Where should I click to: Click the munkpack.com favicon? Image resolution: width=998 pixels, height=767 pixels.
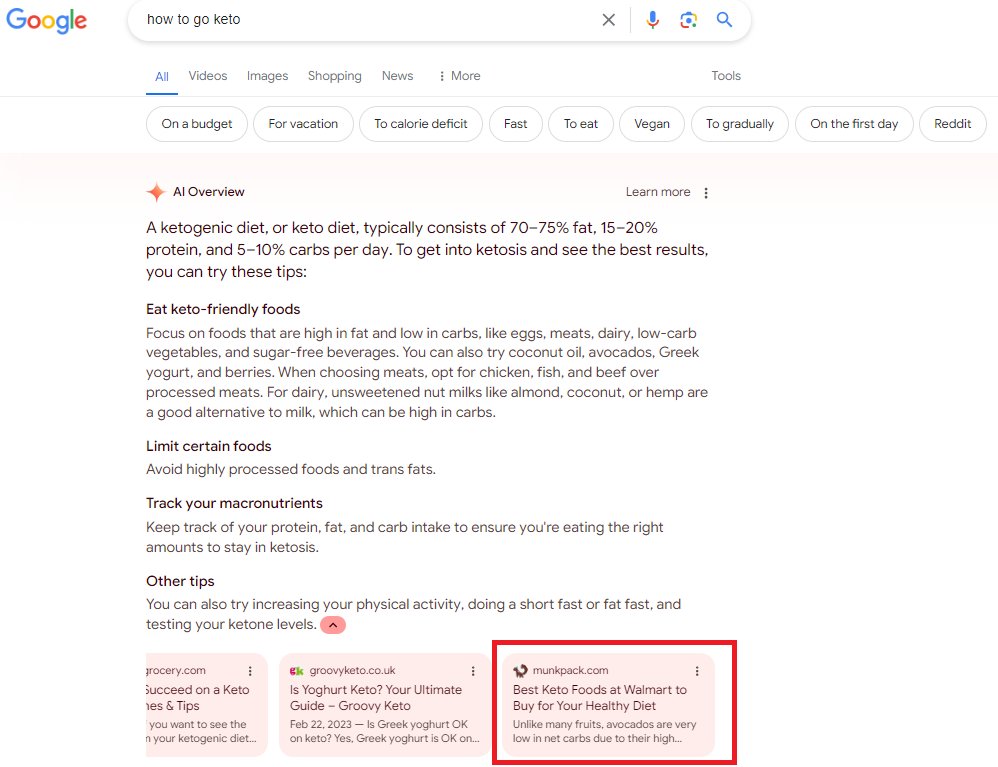click(520, 671)
